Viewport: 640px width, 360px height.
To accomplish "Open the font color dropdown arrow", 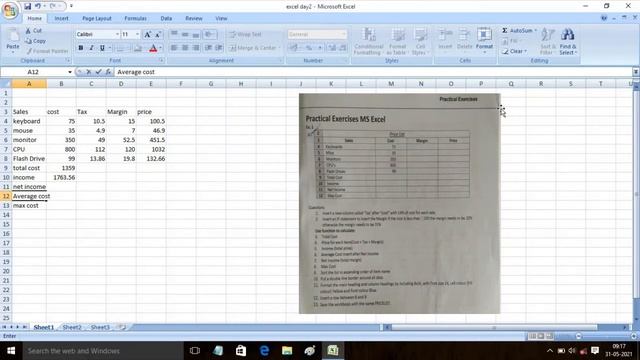I will pos(160,48).
